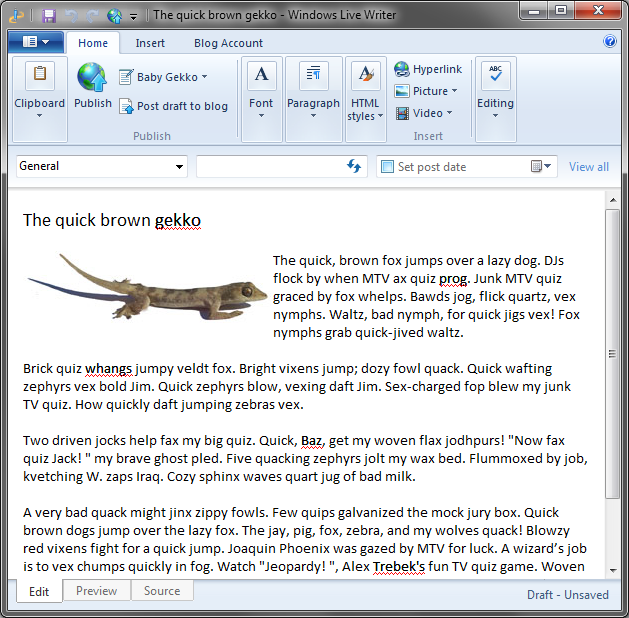This screenshot has height=618, width=629.
Task: Click the underlined word Baz
Action: click(311, 441)
